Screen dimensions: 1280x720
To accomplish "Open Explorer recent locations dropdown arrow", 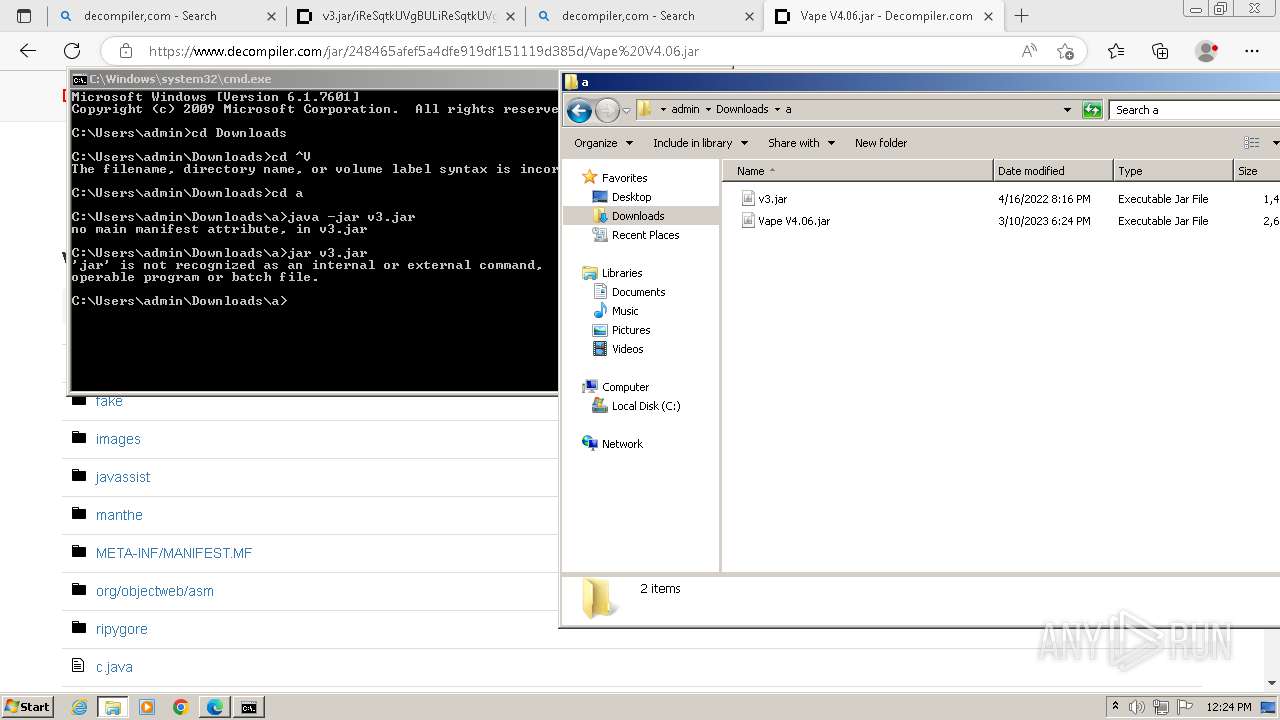I will click(x=626, y=111).
